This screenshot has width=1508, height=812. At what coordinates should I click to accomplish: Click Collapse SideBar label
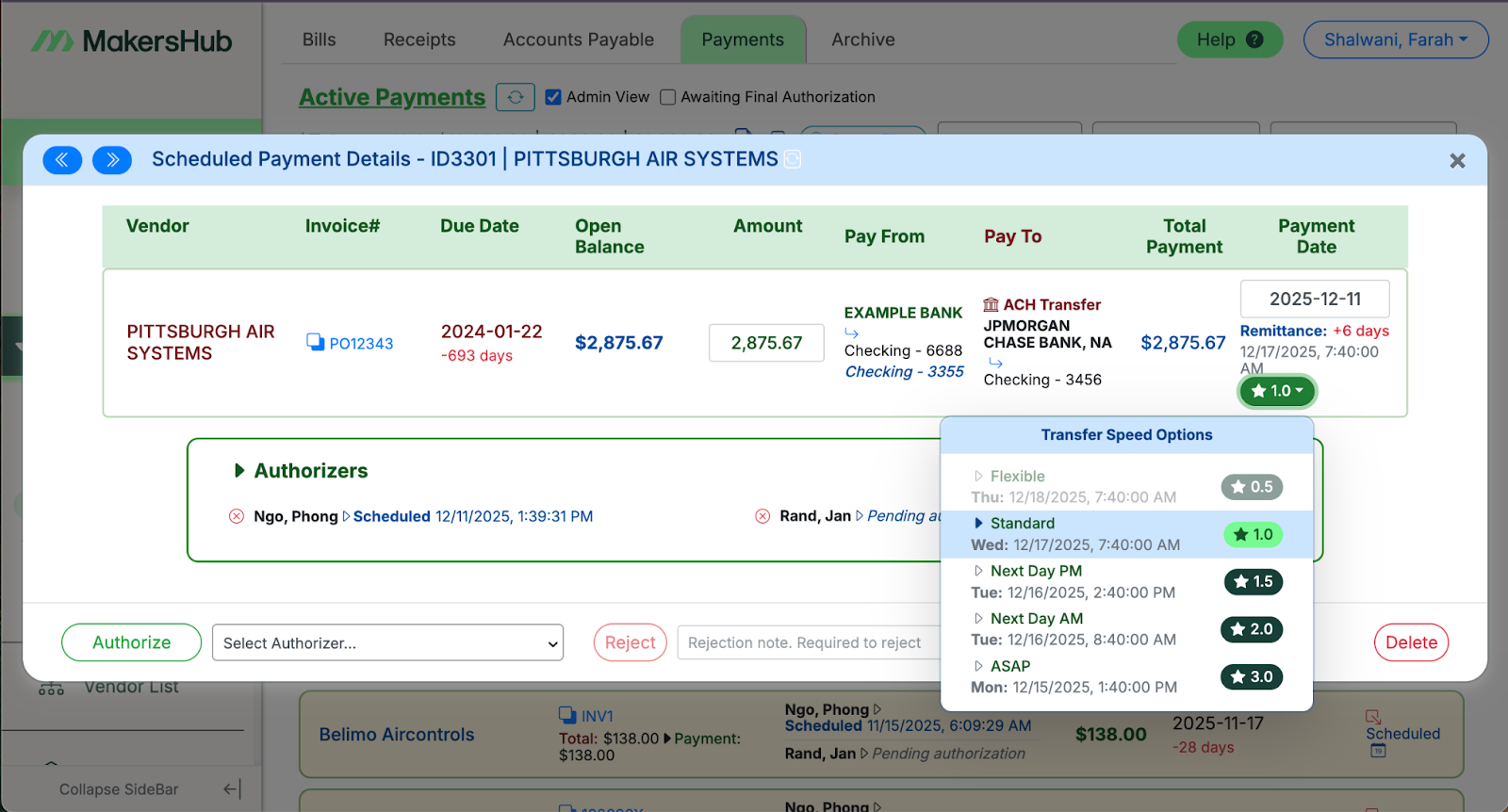(119, 789)
